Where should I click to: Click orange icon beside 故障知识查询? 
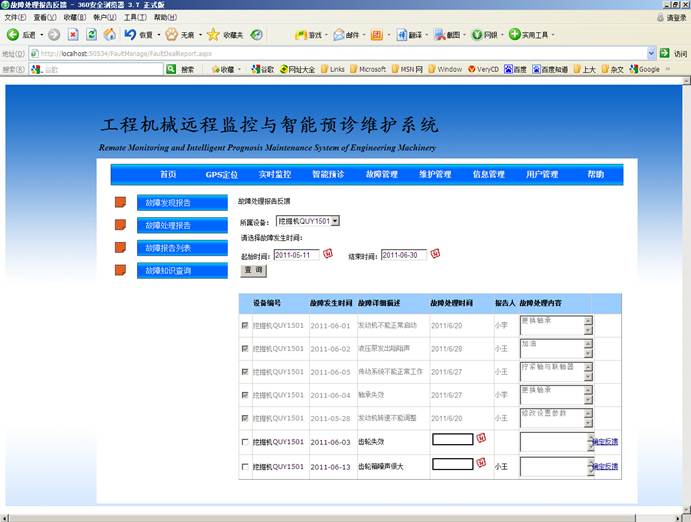tap(121, 270)
